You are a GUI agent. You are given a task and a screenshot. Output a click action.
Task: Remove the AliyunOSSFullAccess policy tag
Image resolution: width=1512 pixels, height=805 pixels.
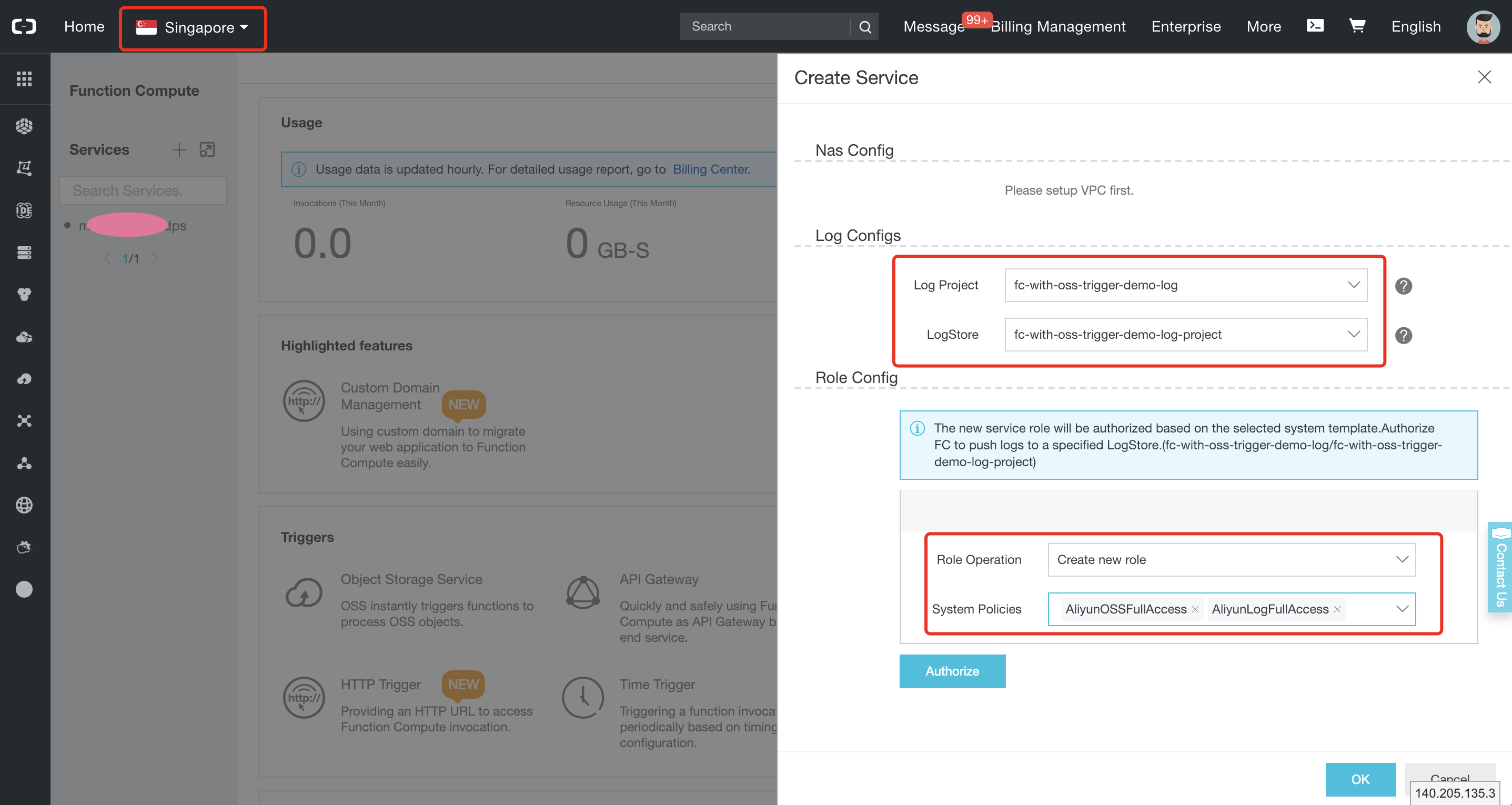click(1195, 609)
